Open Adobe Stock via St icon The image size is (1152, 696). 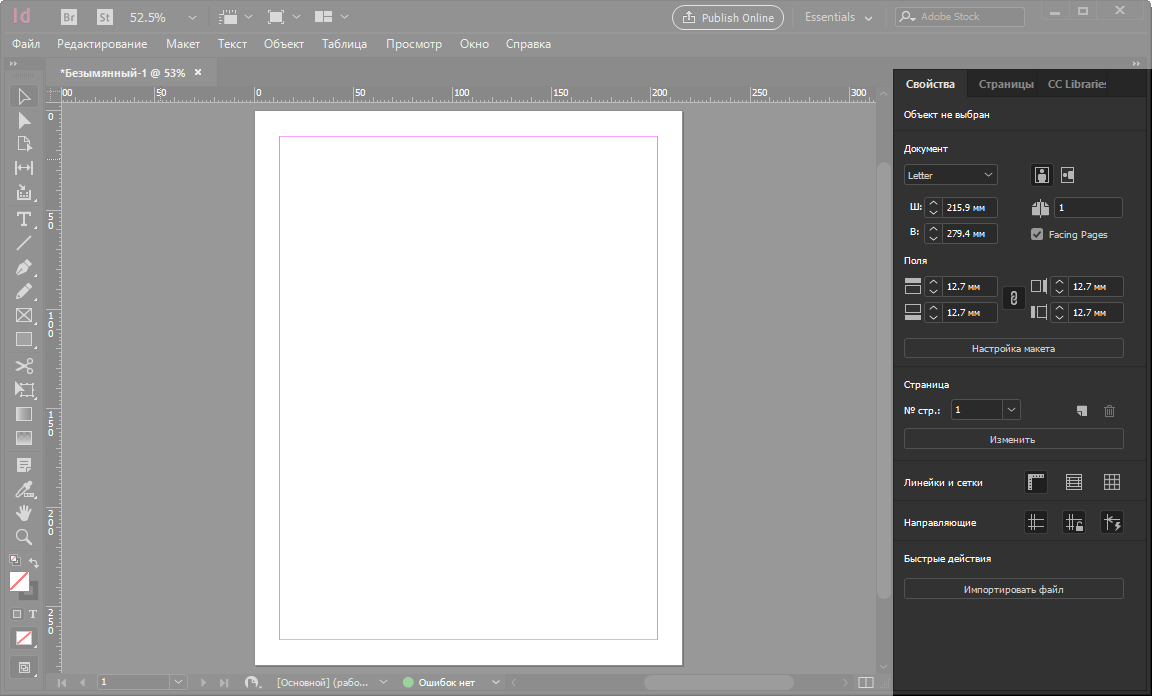[105, 17]
